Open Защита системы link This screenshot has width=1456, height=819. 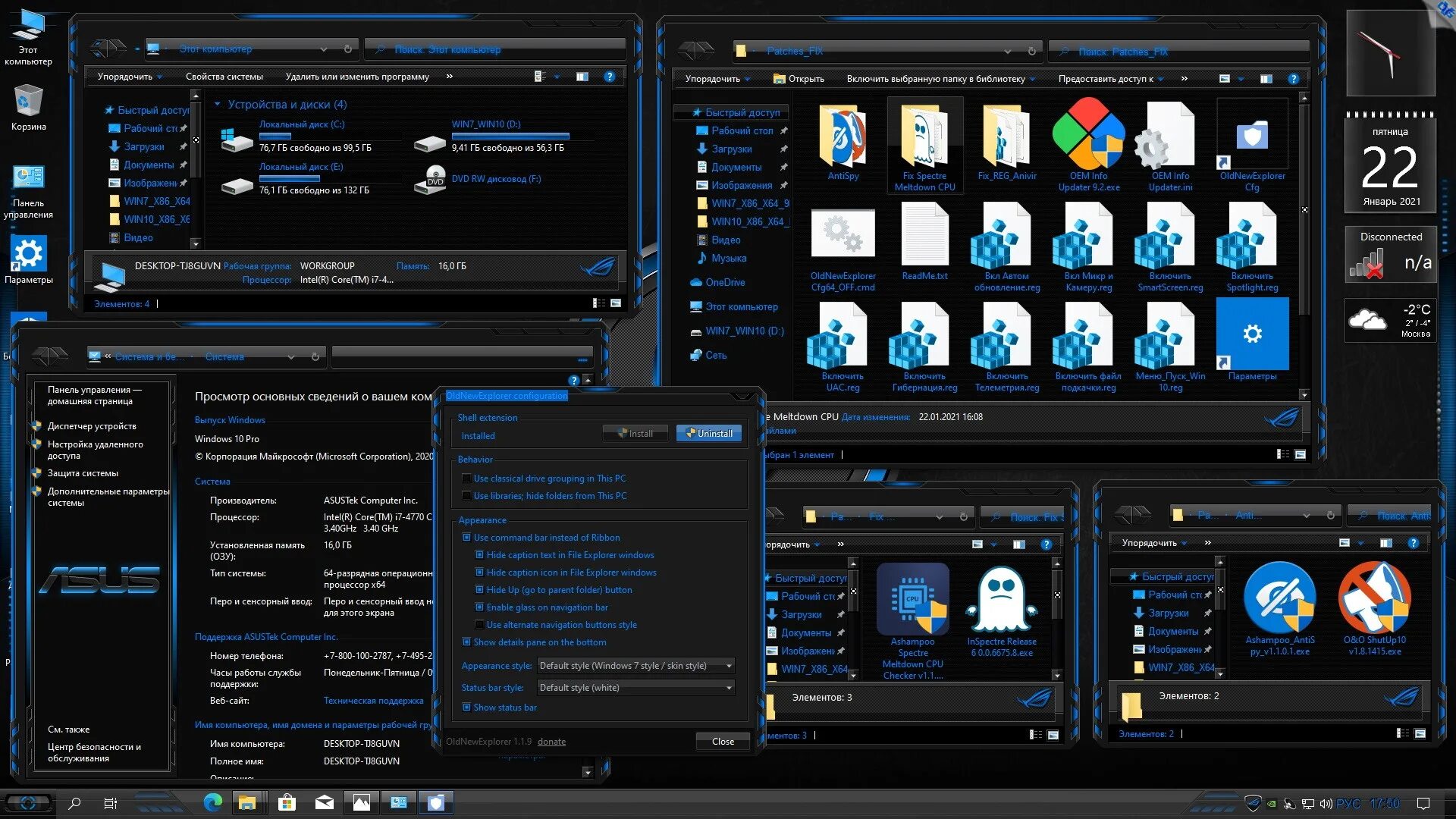[83, 473]
